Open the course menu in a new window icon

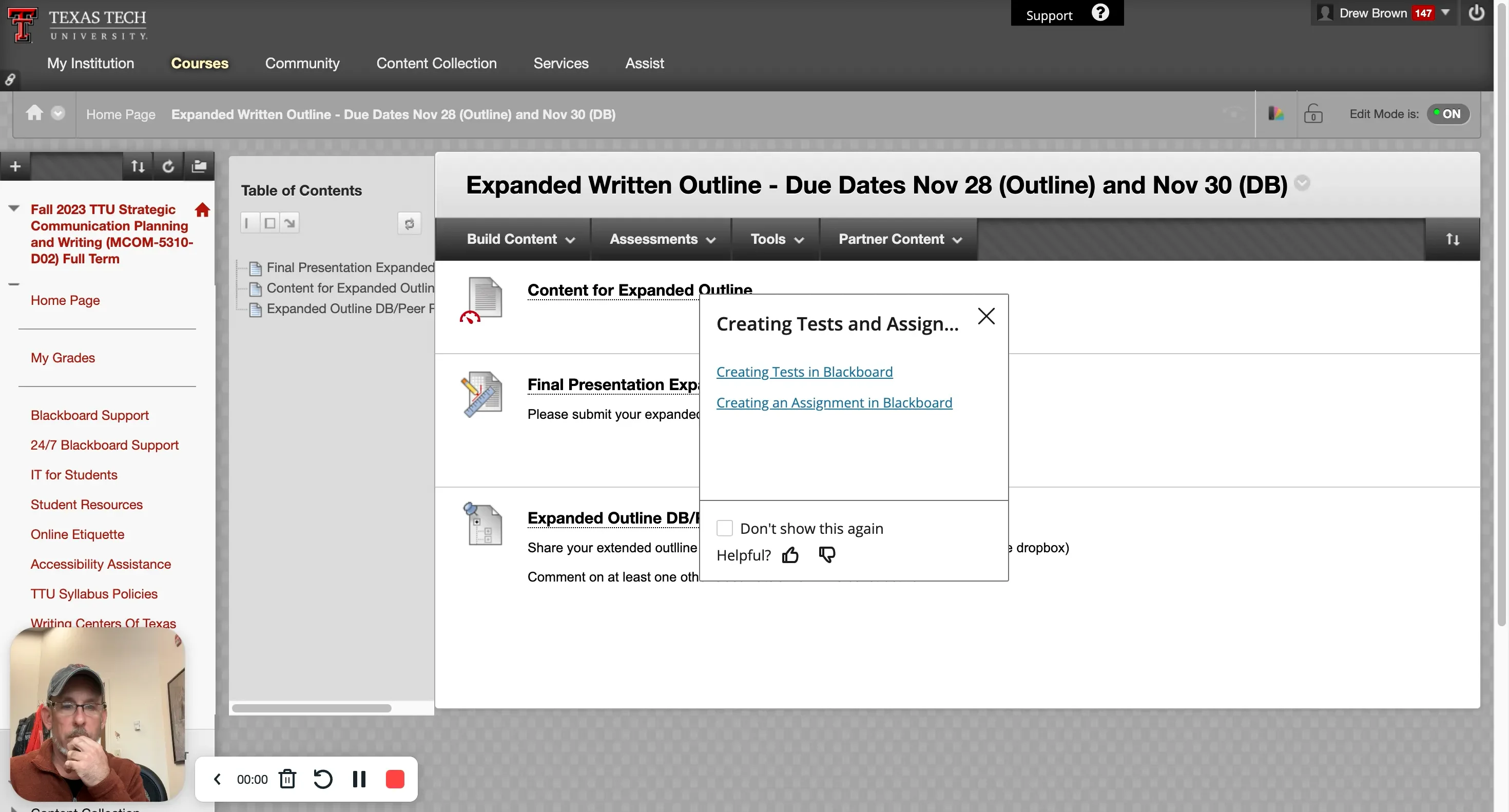point(199,166)
